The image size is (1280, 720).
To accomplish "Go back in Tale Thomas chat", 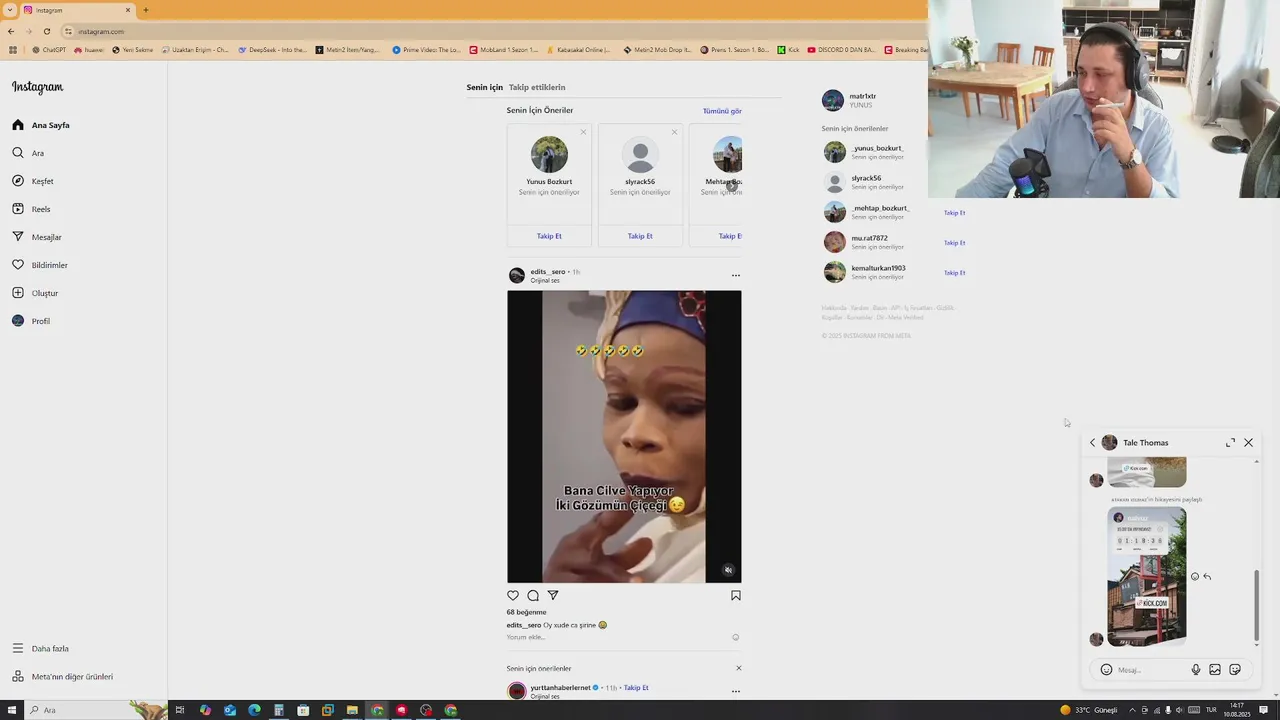I will pyautogui.click(x=1092, y=443).
